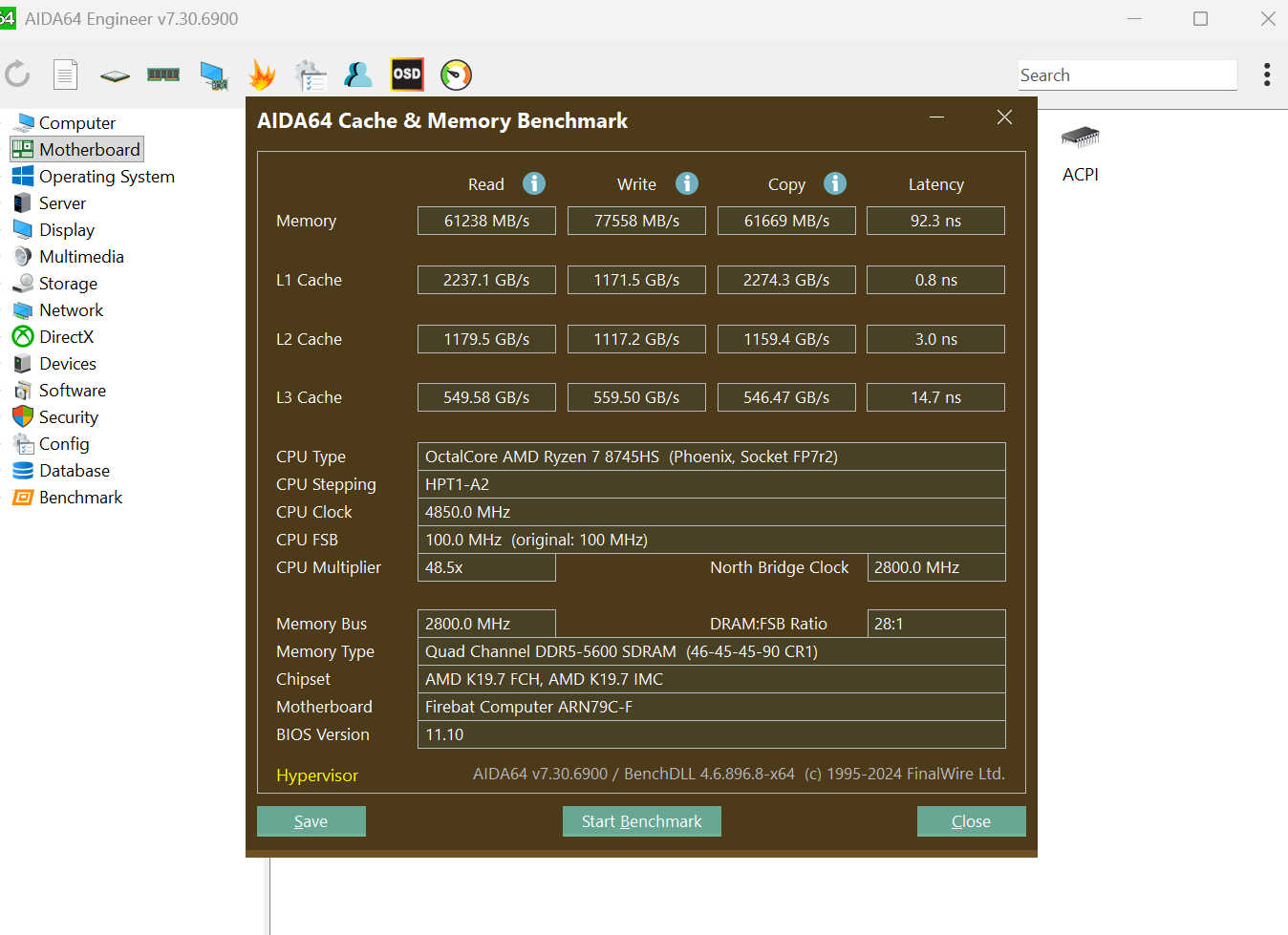The image size is (1288, 935).
Task: Click the memory module toolbar icon
Action: (x=163, y=74)
